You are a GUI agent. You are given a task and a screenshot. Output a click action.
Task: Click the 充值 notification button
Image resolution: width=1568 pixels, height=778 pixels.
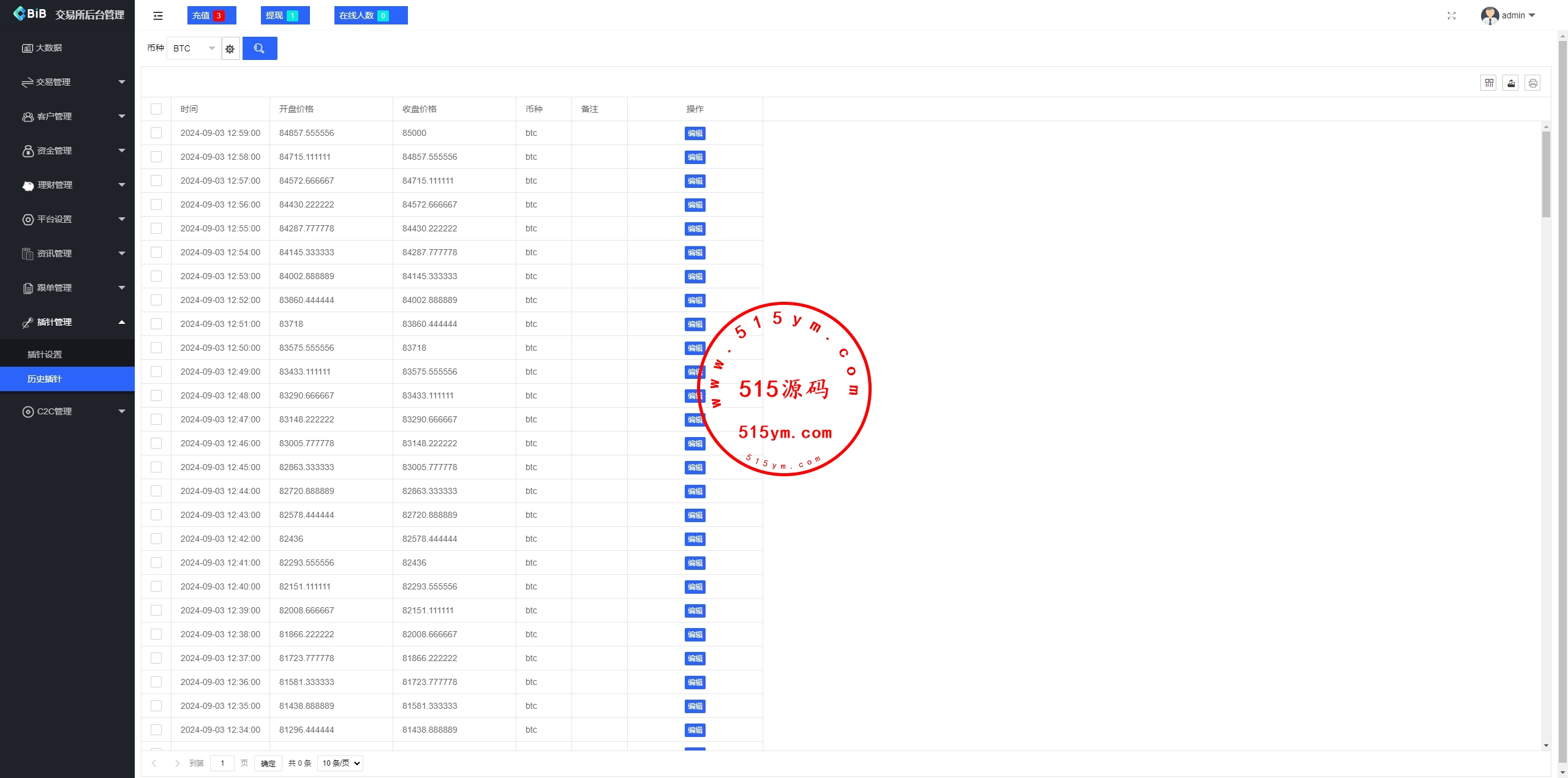(211, 16)
